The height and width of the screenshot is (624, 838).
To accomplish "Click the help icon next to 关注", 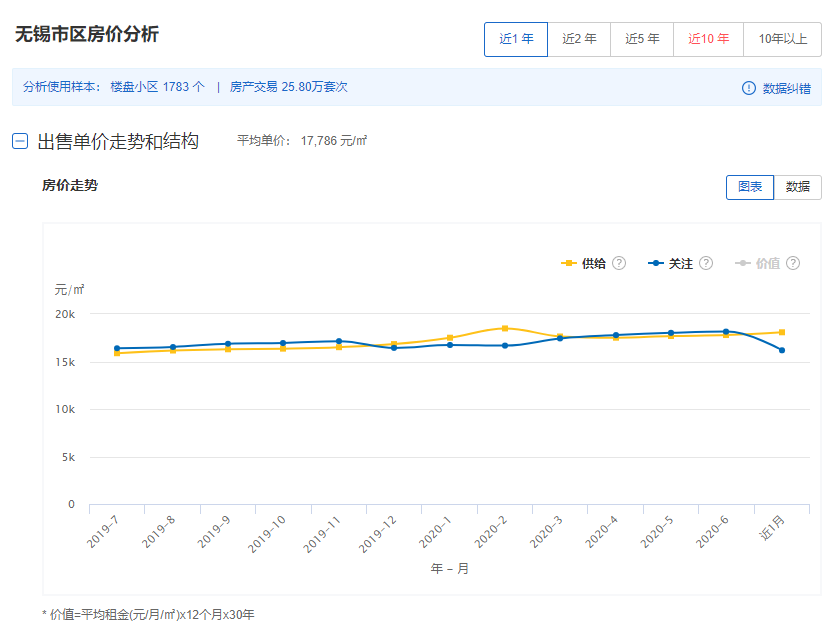I will point(706,263).
